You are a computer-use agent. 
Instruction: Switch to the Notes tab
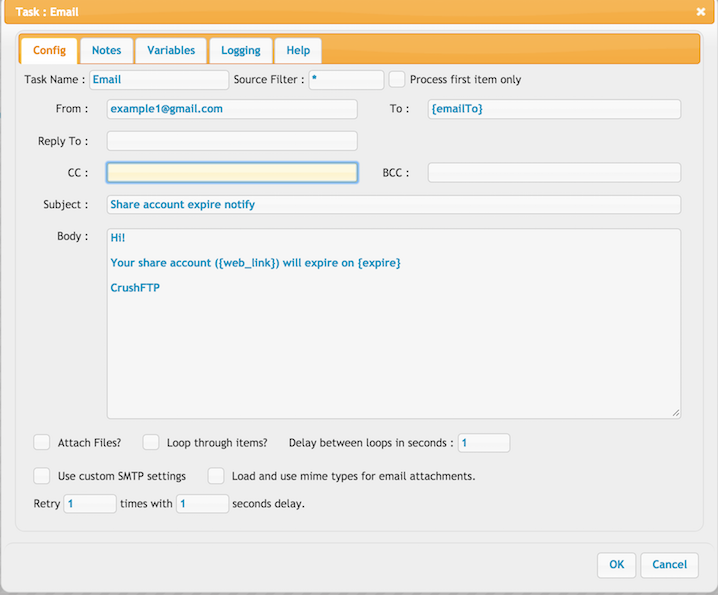pyautogui.click(x=107, y=50)
